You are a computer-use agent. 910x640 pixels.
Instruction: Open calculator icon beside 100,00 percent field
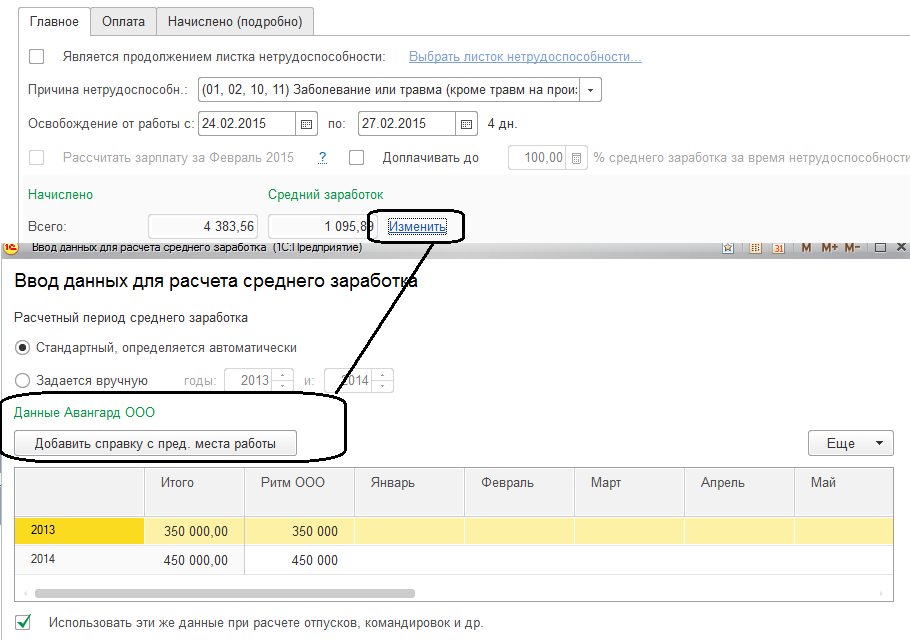tap(576, 158)
